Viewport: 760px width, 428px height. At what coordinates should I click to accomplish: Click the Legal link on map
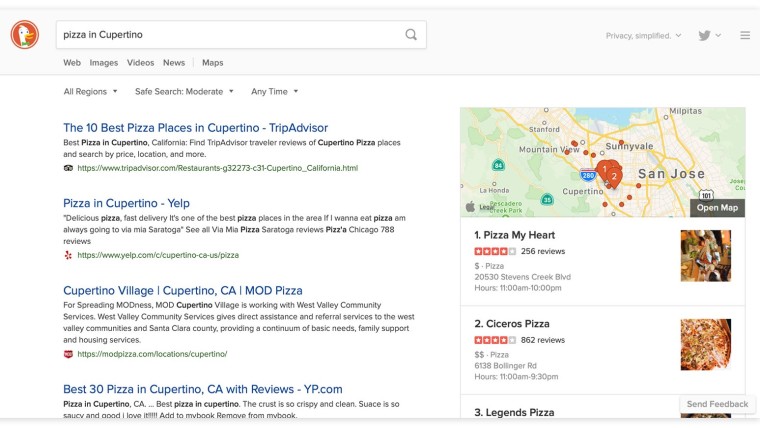486,207
